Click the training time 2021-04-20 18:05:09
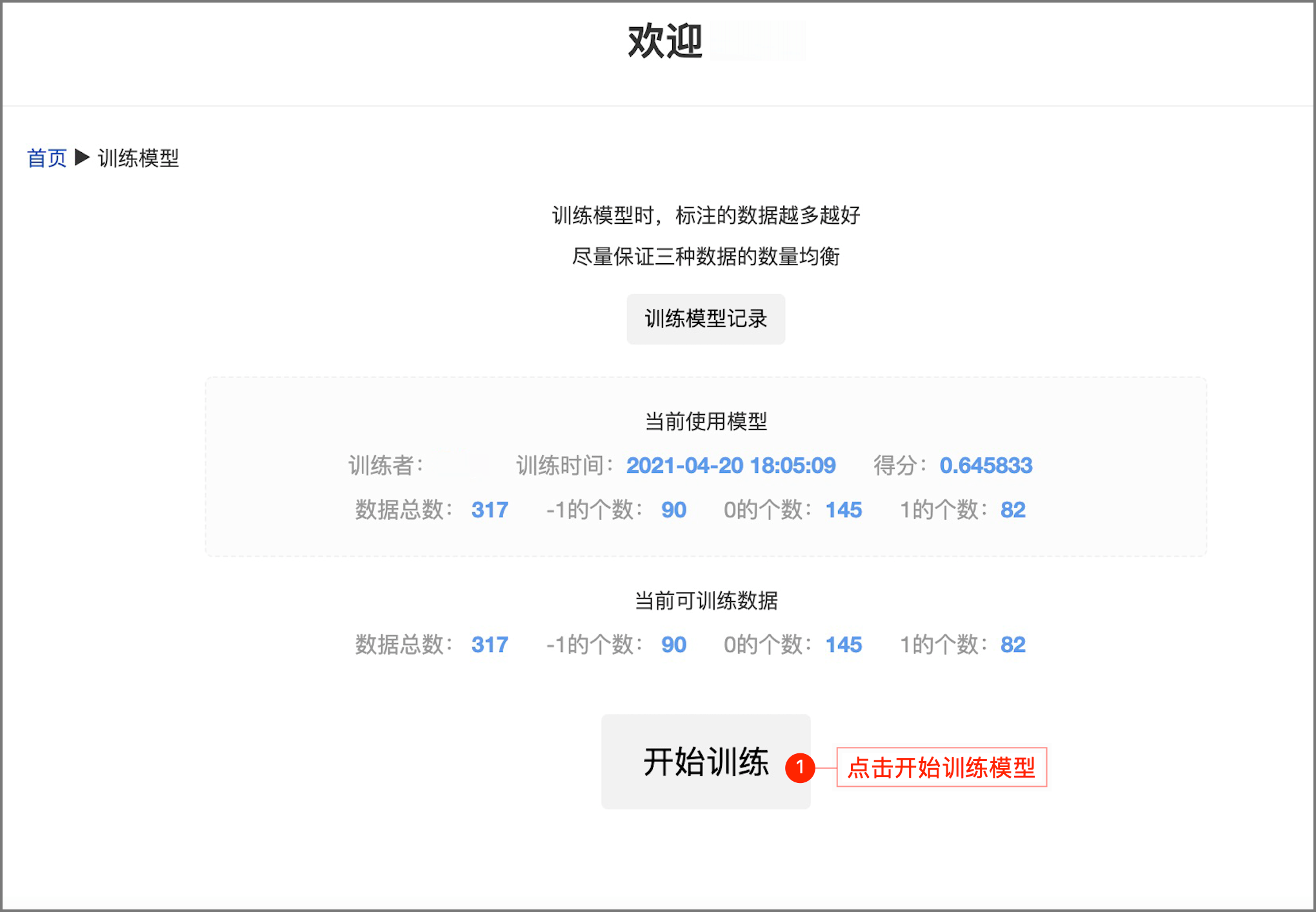The height and width of the screenshot is (912, 1316). (731, 465)
